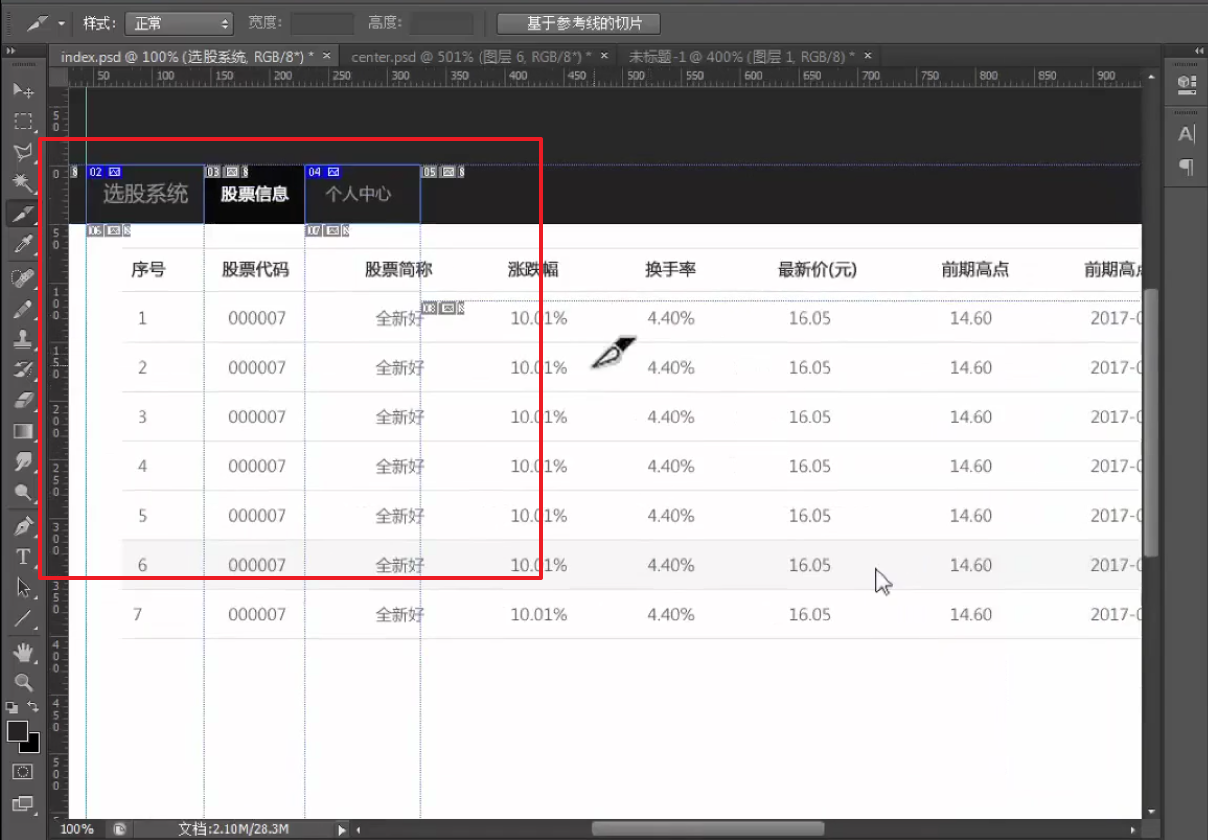
Task: Expand right panel dock with double arrows
Action: point(1197,51)
